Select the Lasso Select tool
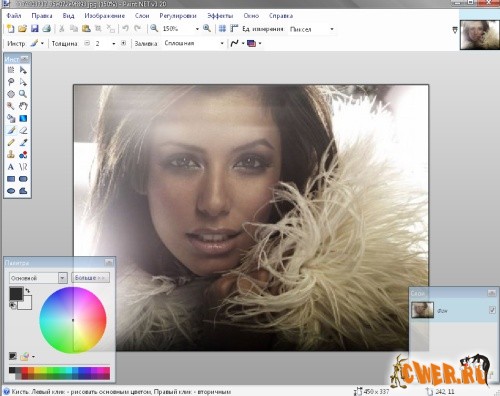 coord(11,82)
